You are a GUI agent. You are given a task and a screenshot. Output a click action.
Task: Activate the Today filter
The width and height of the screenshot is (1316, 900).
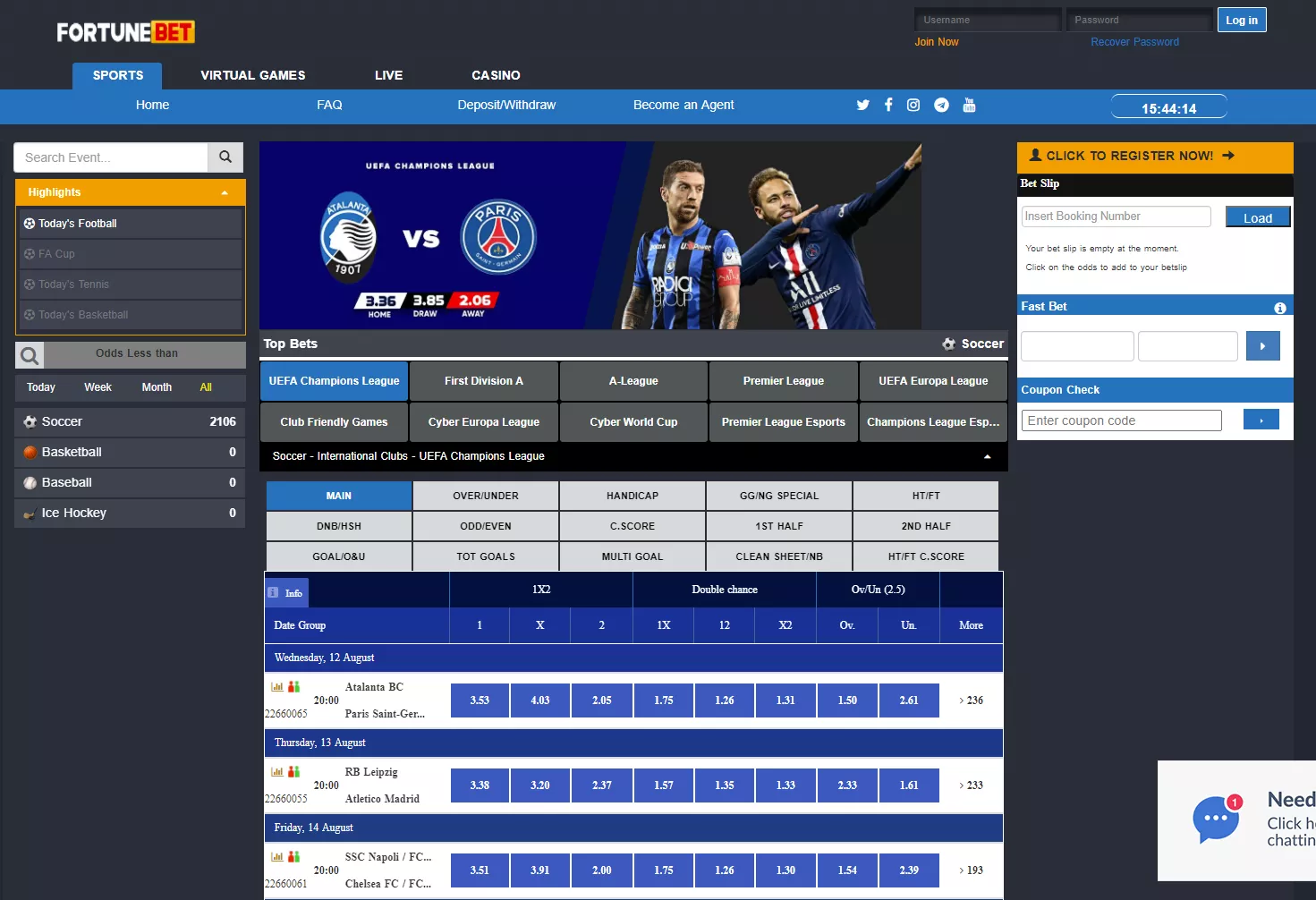pos(41,387)
